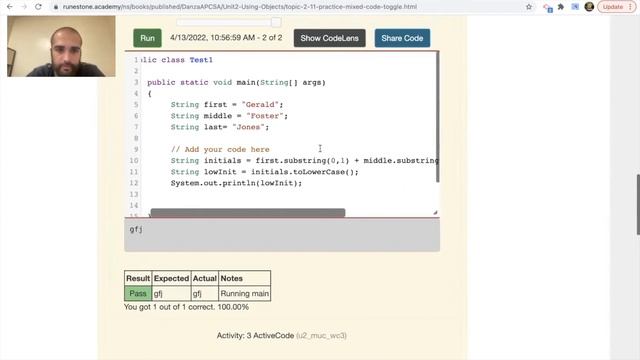Screen dimensions: 640x360
Task: Click the red extension icon with badge
Action: (547, 7)
